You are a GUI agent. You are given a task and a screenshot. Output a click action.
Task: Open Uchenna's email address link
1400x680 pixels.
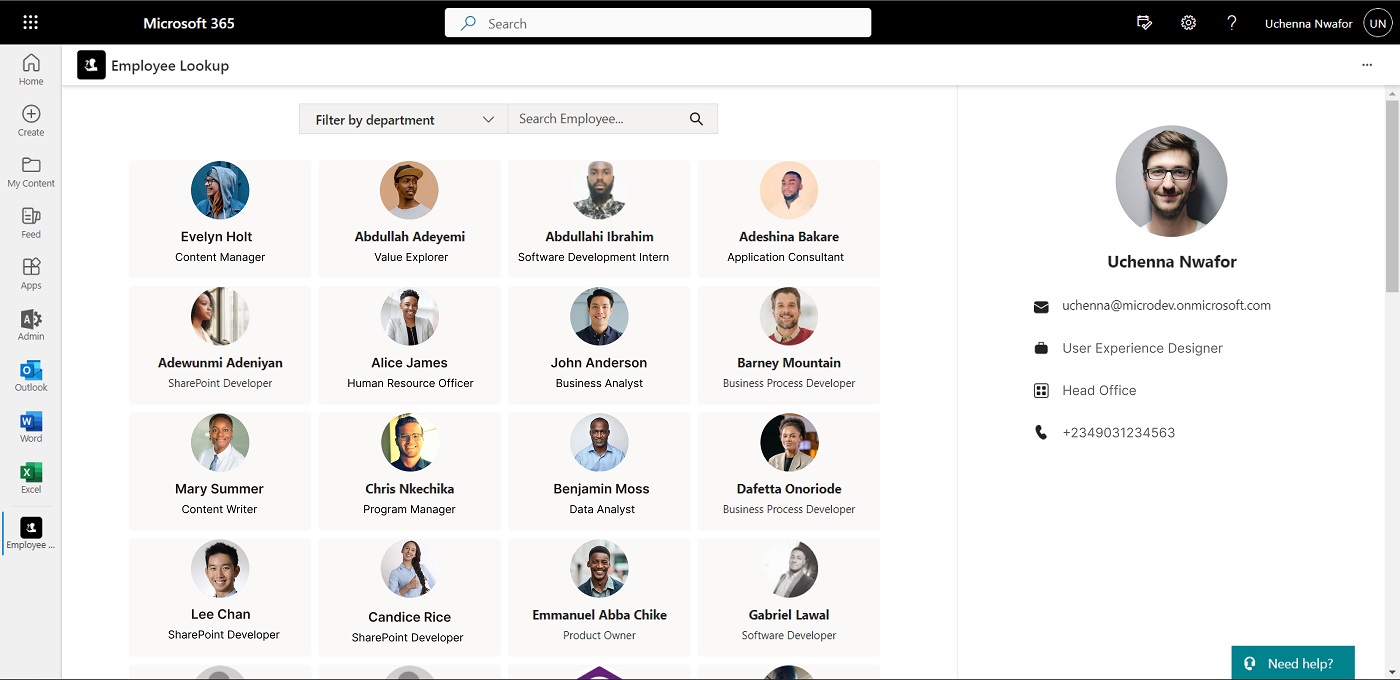pyautogui.click(x=1166, y=305)
